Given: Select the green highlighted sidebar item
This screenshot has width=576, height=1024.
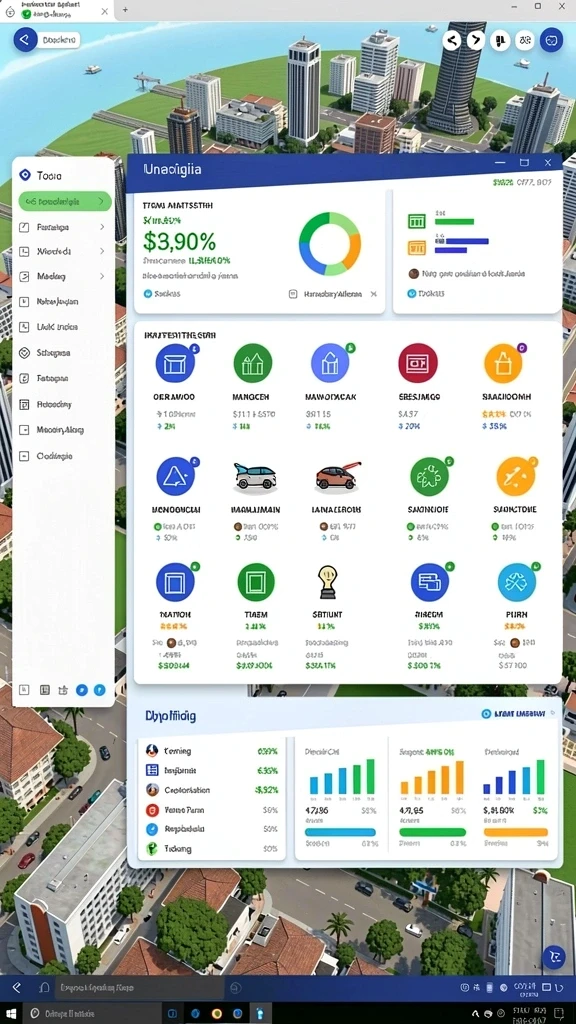Looking at the screenshot, I should [x=65, y=201].
